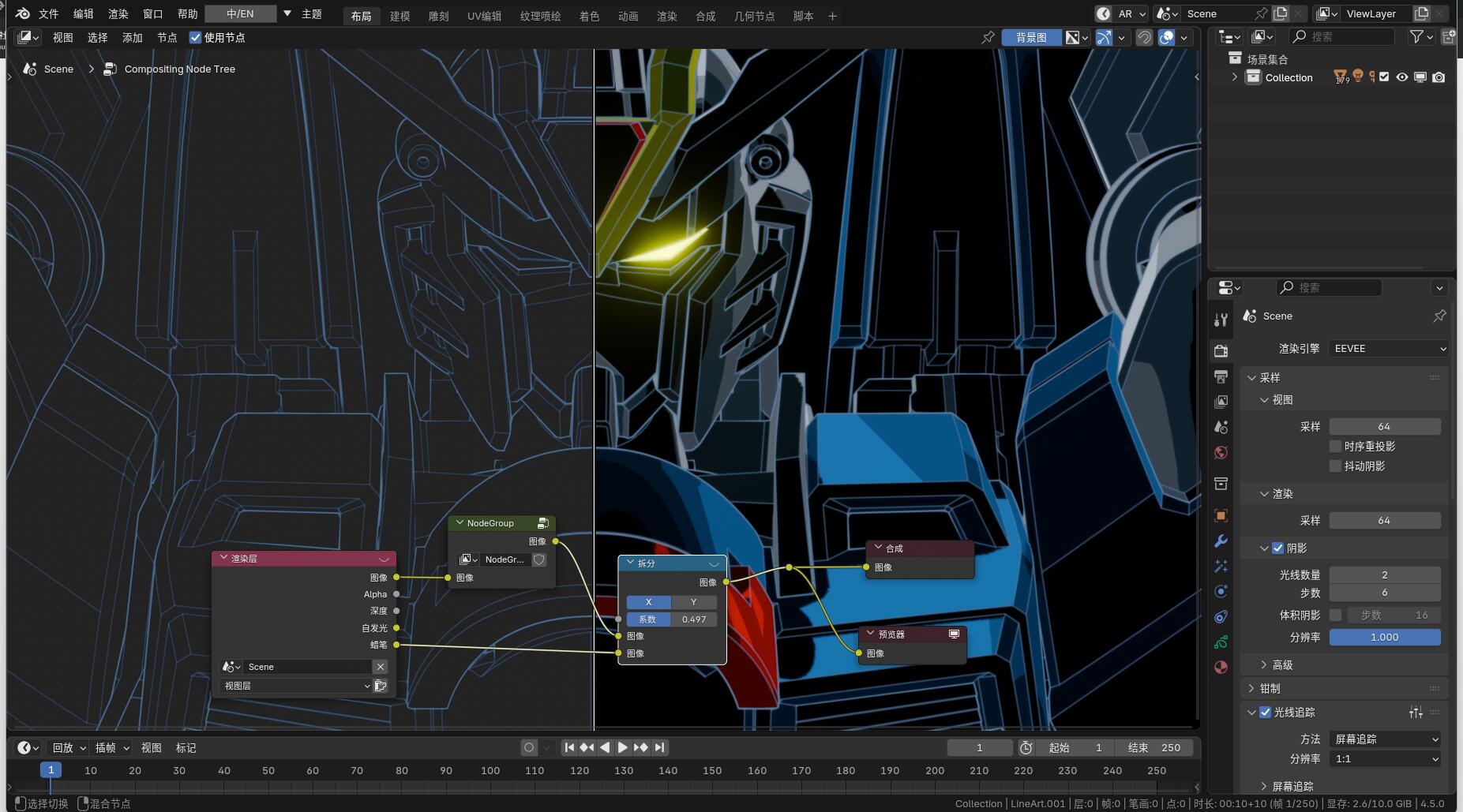Jump to timeline start frame
Image resolution: width=1463 pixels, height=812 pixels.
click(568, 747)
